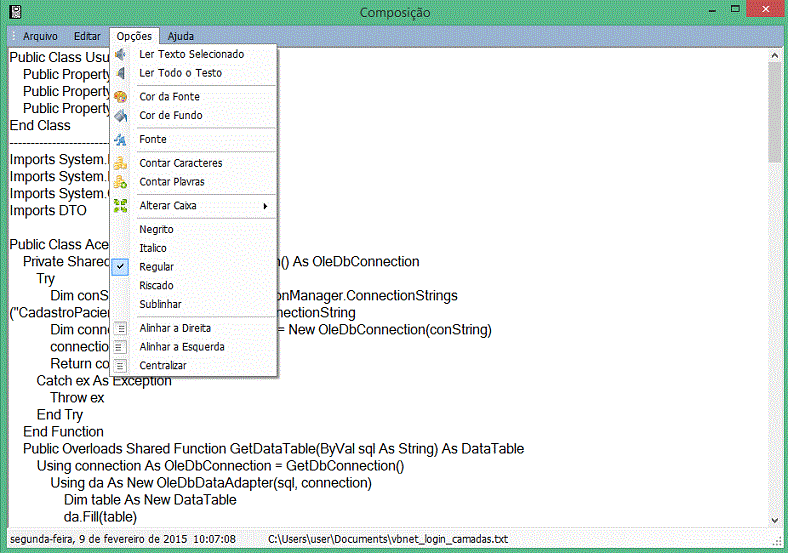Enable Negrito text style
Image resolution: width=788 pixels, height=553 pixels.
point(156,229)
